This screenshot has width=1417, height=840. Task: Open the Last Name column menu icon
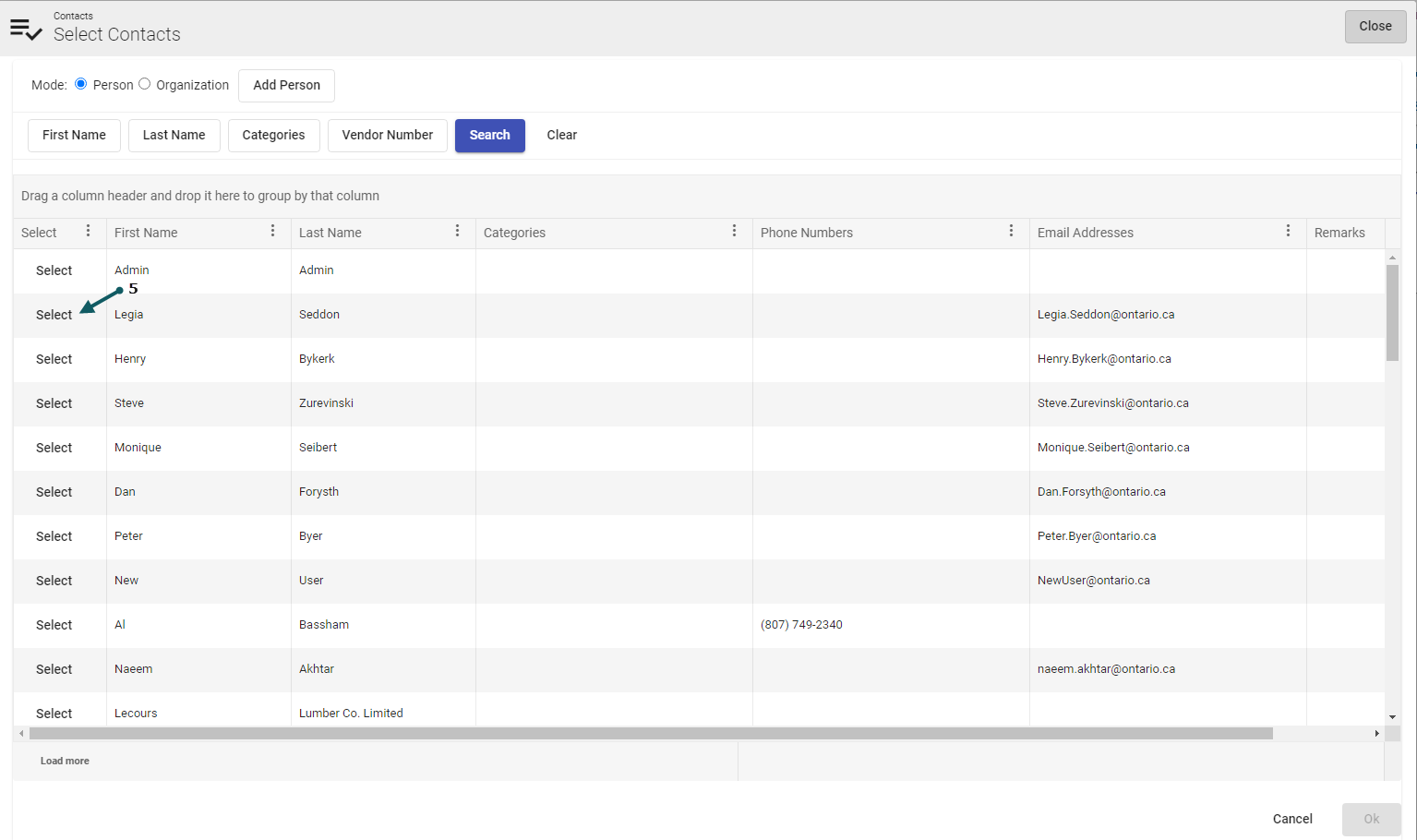coord(458,231)
